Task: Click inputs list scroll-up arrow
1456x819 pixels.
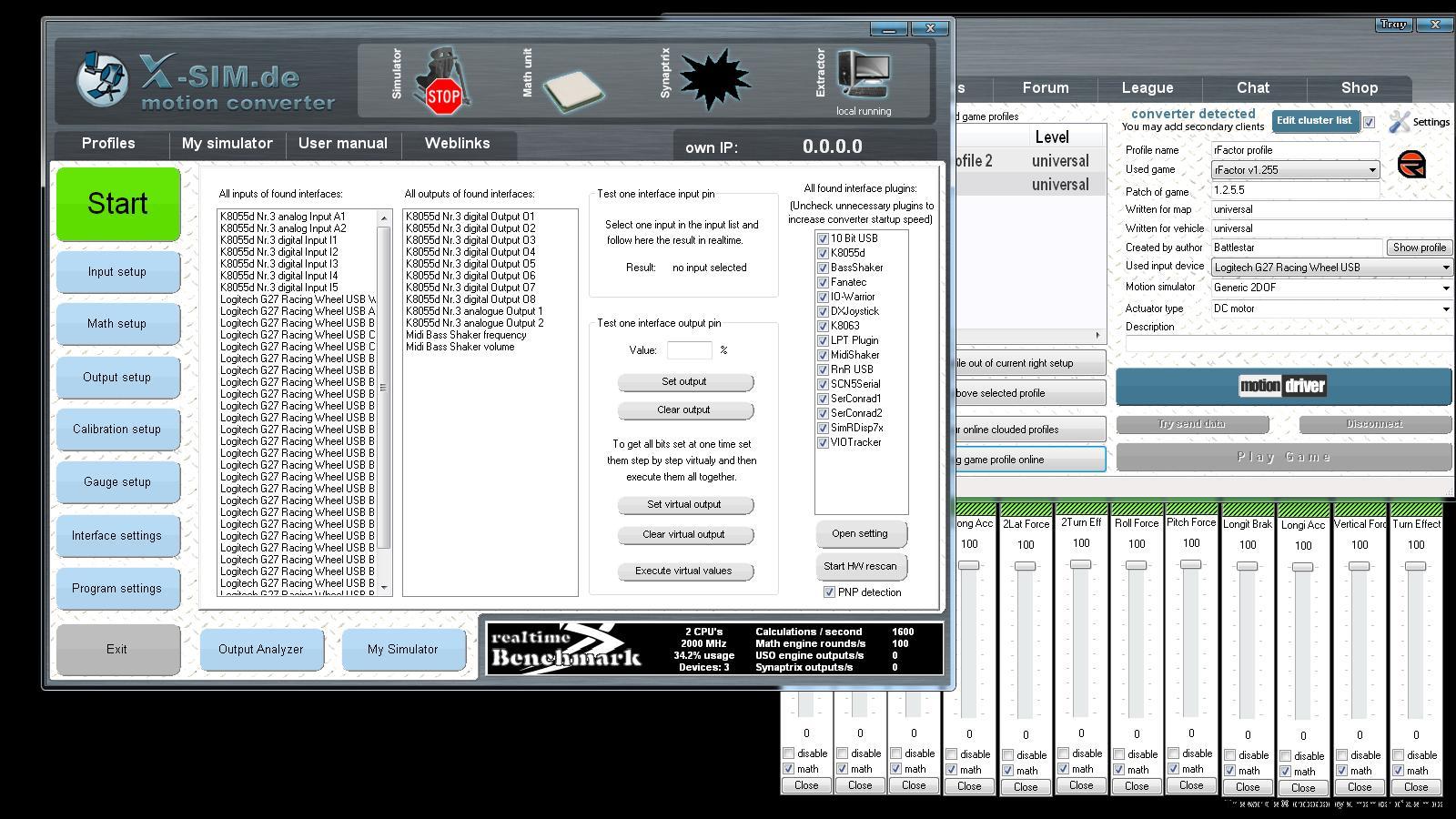Action: pos(384,218)
